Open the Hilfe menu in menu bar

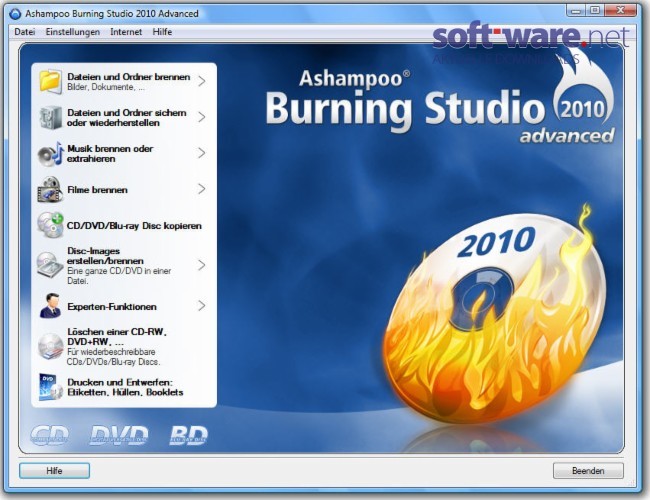(x=162, y=32)
